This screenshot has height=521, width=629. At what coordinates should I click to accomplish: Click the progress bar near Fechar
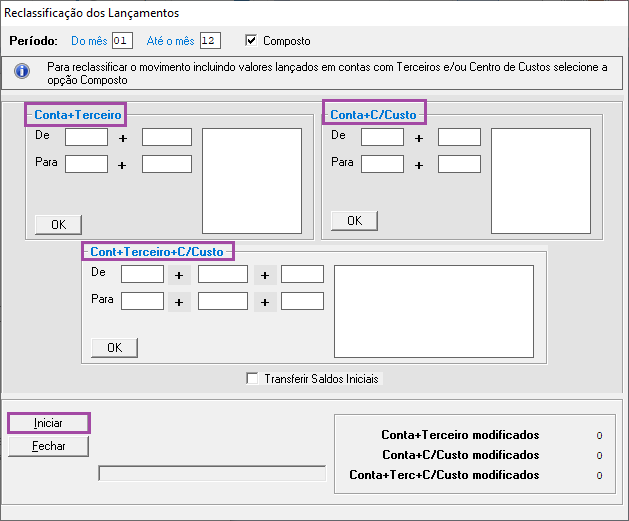pyautogui.click(x=212, y=473)
